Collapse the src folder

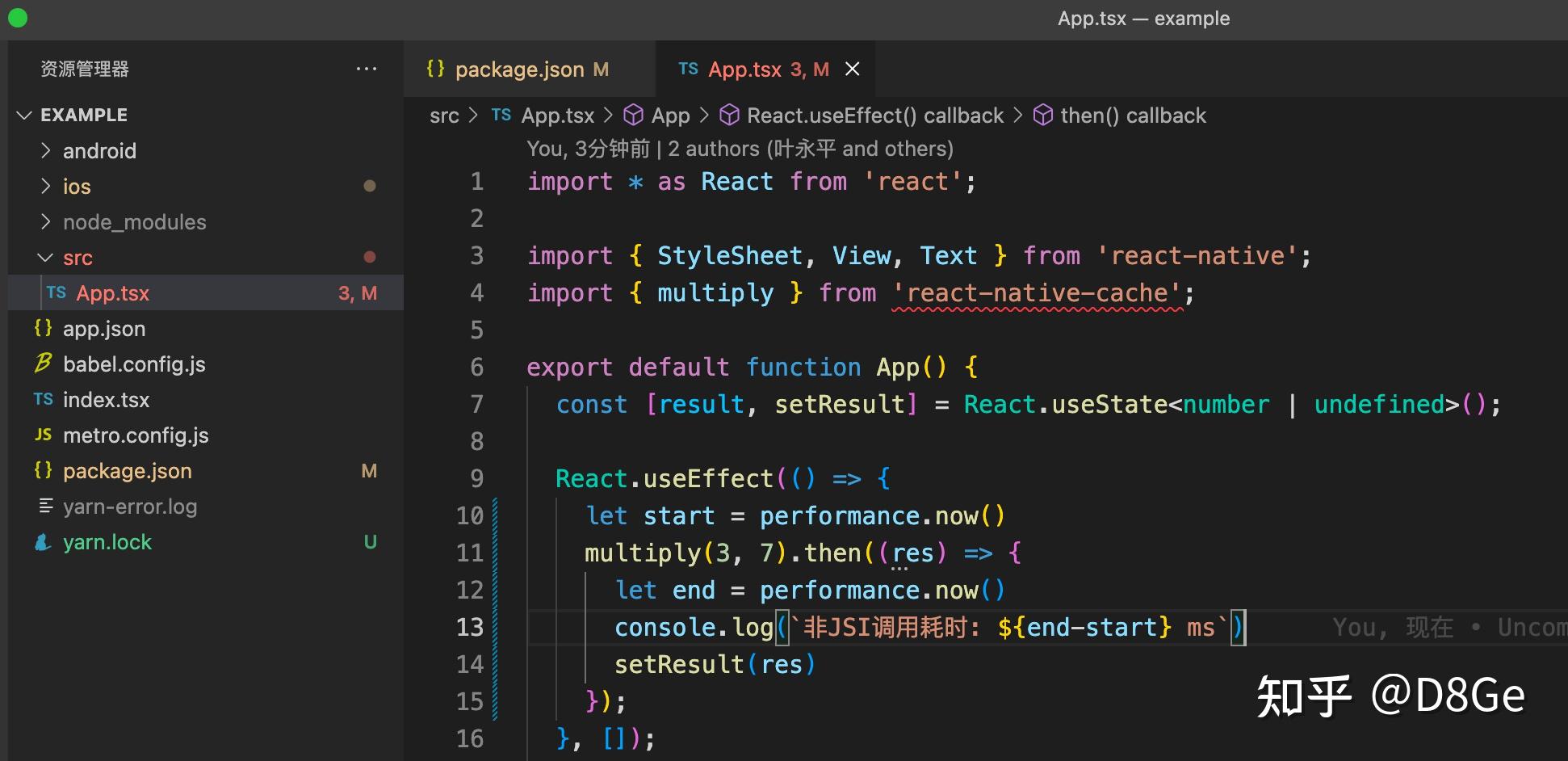(x=46, y=257)
